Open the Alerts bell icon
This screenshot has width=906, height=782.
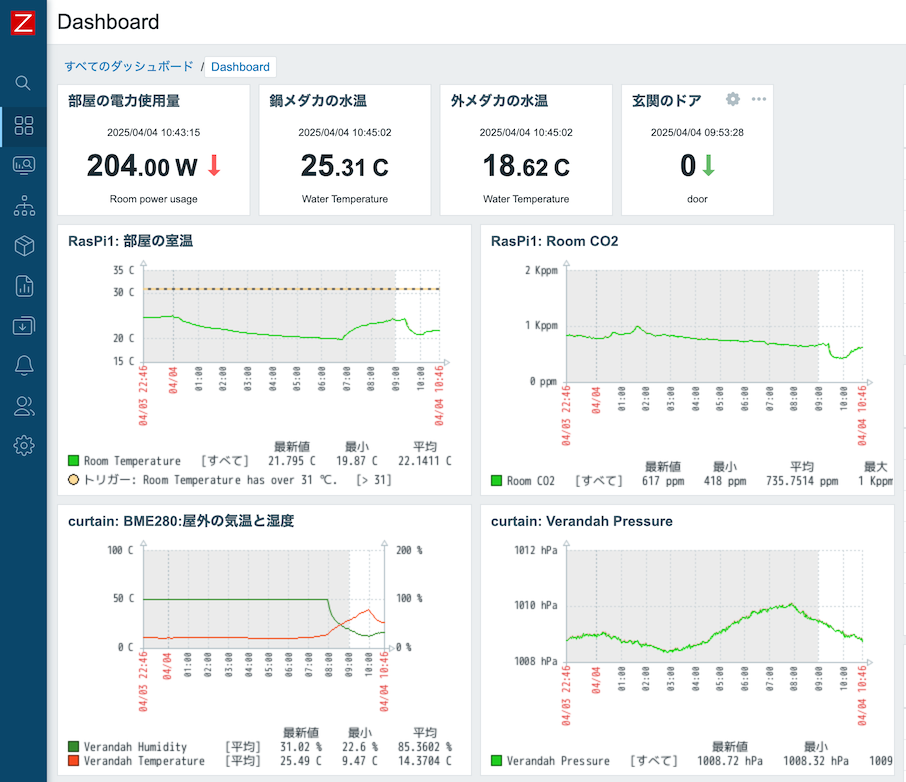click(x=24, y=366)
